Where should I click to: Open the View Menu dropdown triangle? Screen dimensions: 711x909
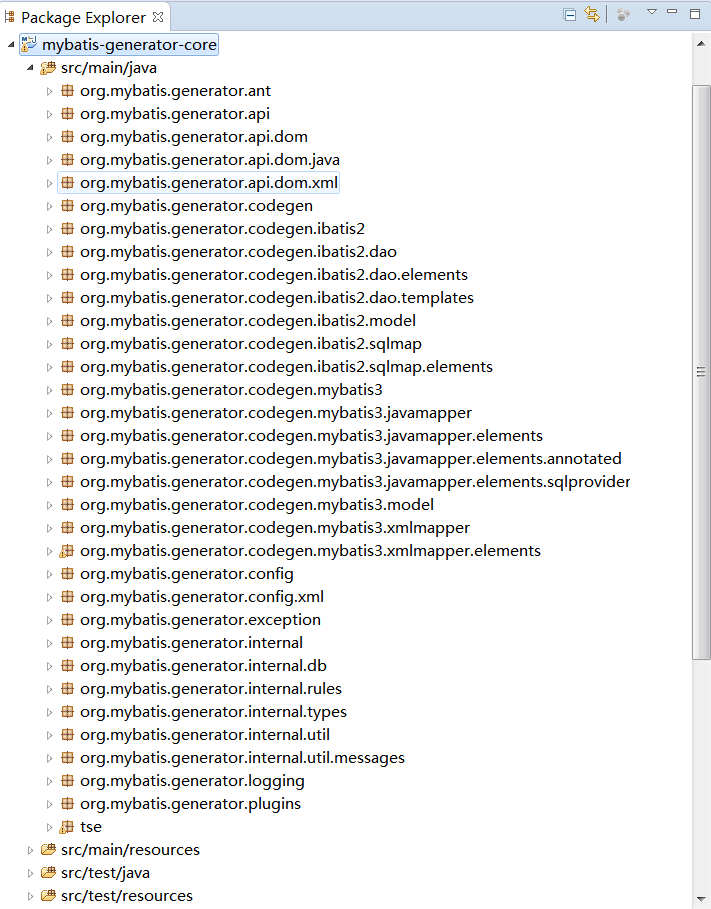coord(652,12)
